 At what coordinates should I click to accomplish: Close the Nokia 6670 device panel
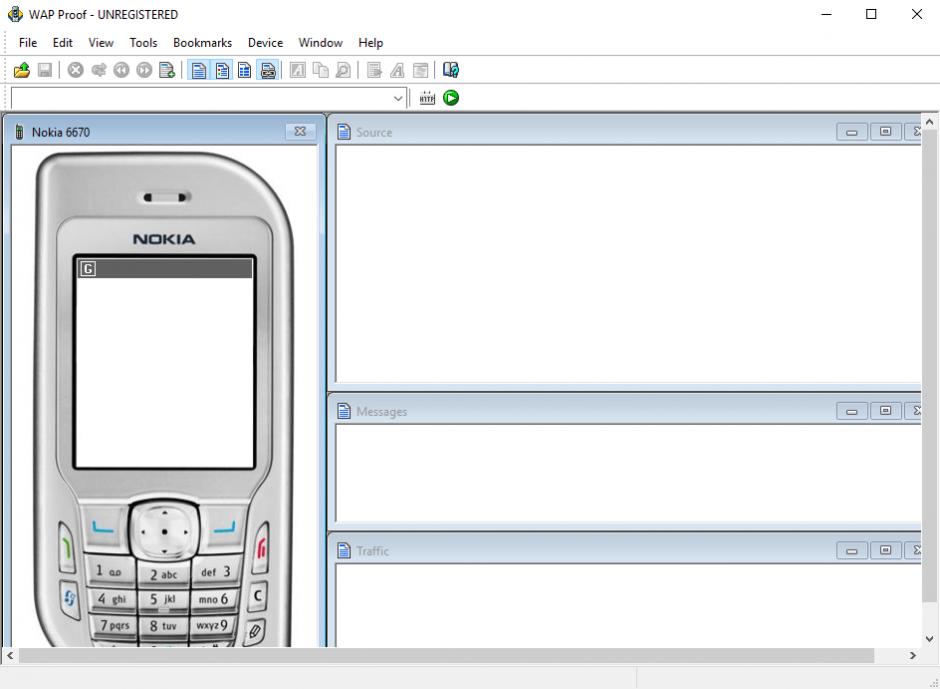(x=300, y=131)
